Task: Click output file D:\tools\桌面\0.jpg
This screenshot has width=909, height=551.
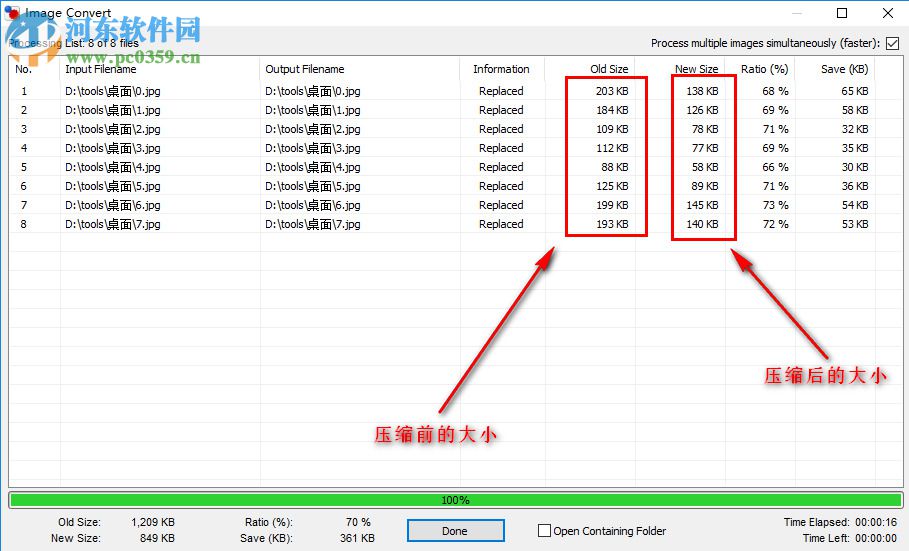Action: pyautogui.click(x=313, y=91)
